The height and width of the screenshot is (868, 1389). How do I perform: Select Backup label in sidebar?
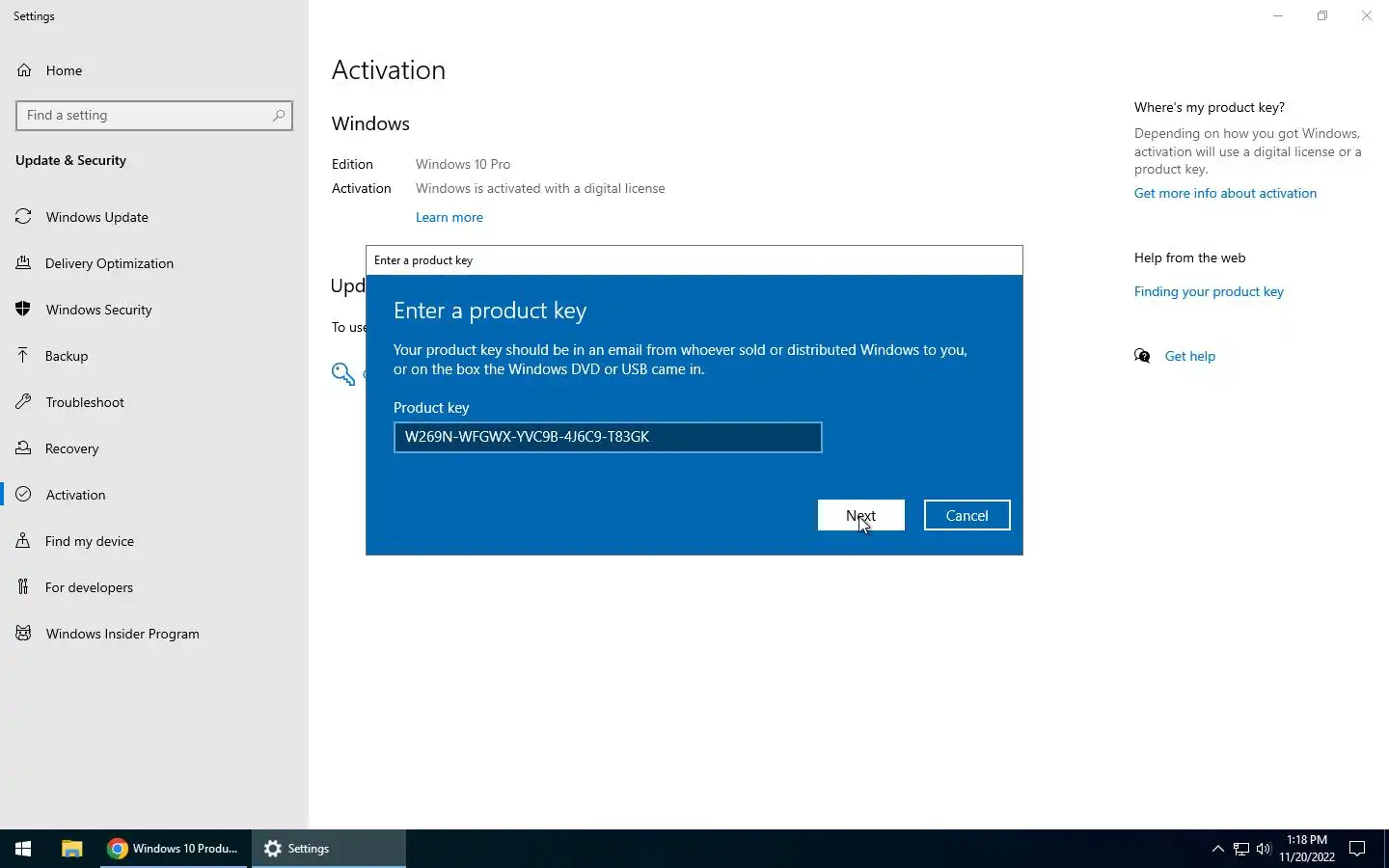67,356
